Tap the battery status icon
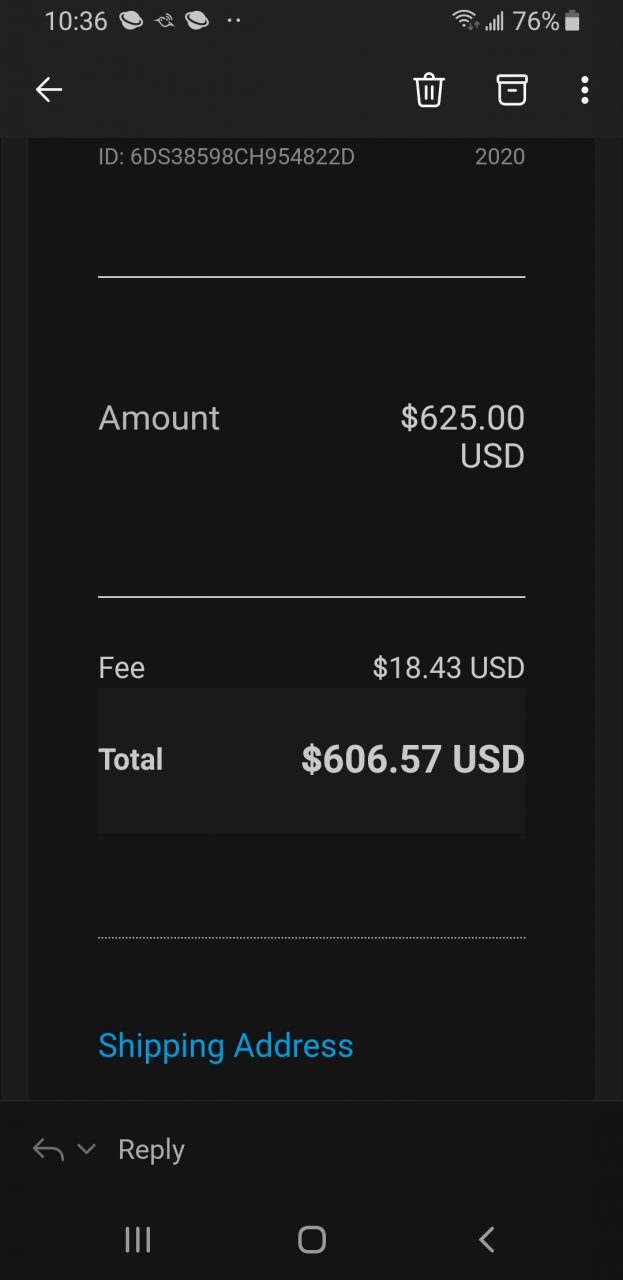The height and width of the screenshot is (1280, 623). coord(572,20)
